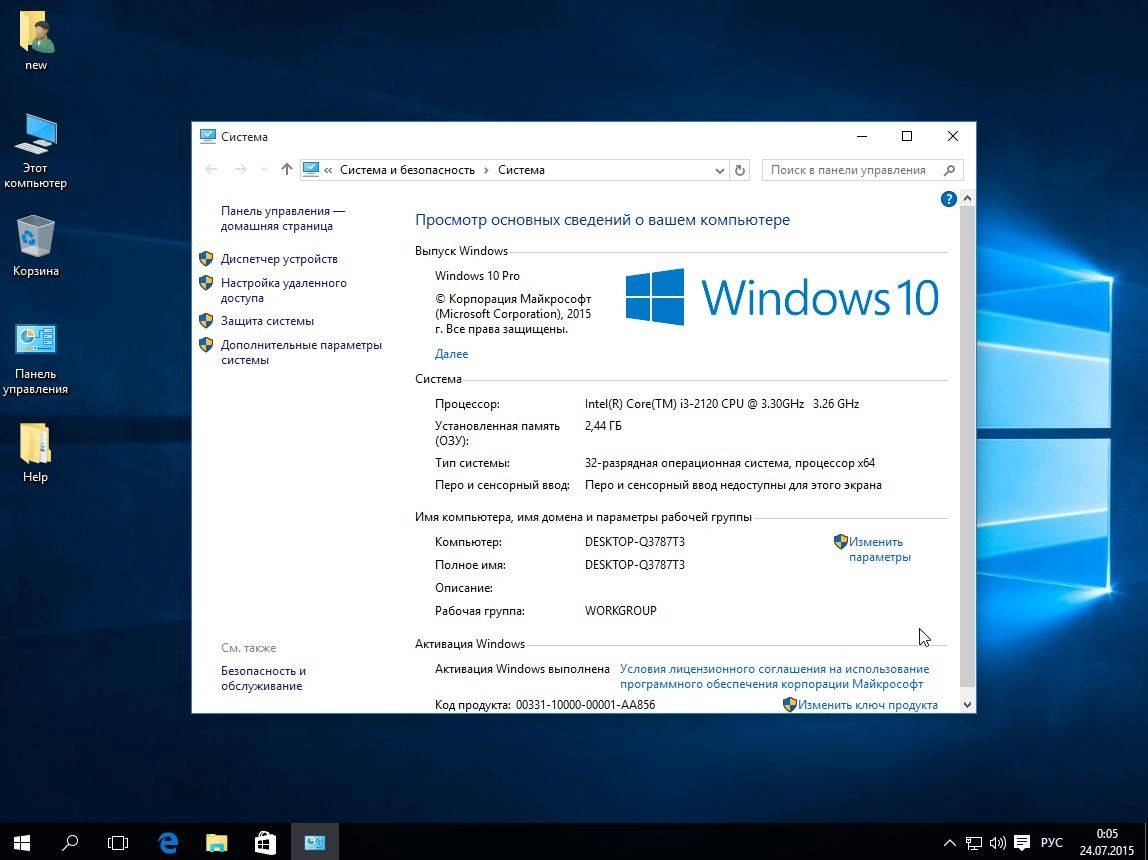
Task: Open 'Диспетчер устройств' link
Action: pos(279,259)
